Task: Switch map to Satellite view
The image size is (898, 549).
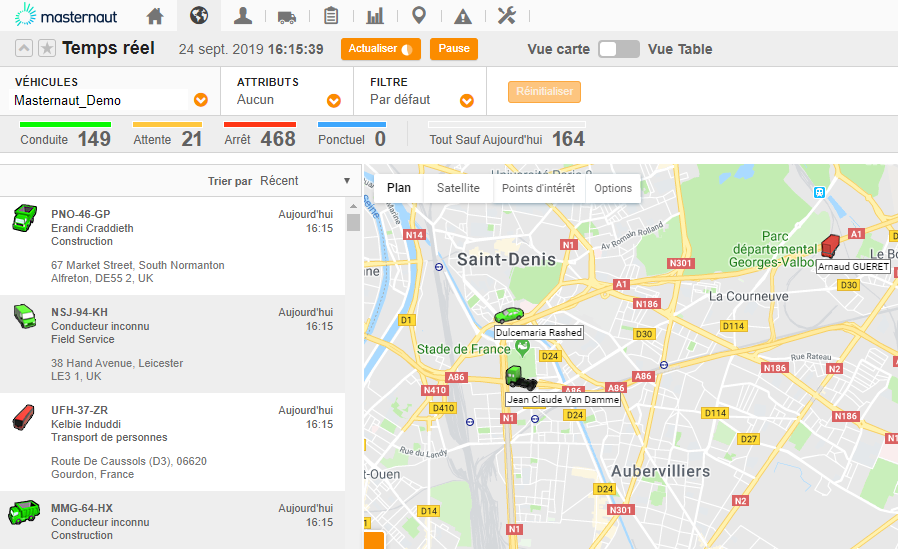Action: point(458,188)
